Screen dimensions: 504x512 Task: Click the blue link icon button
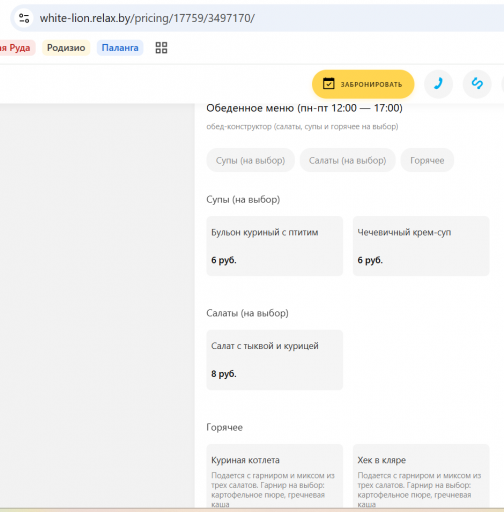[x=477, y=84]
